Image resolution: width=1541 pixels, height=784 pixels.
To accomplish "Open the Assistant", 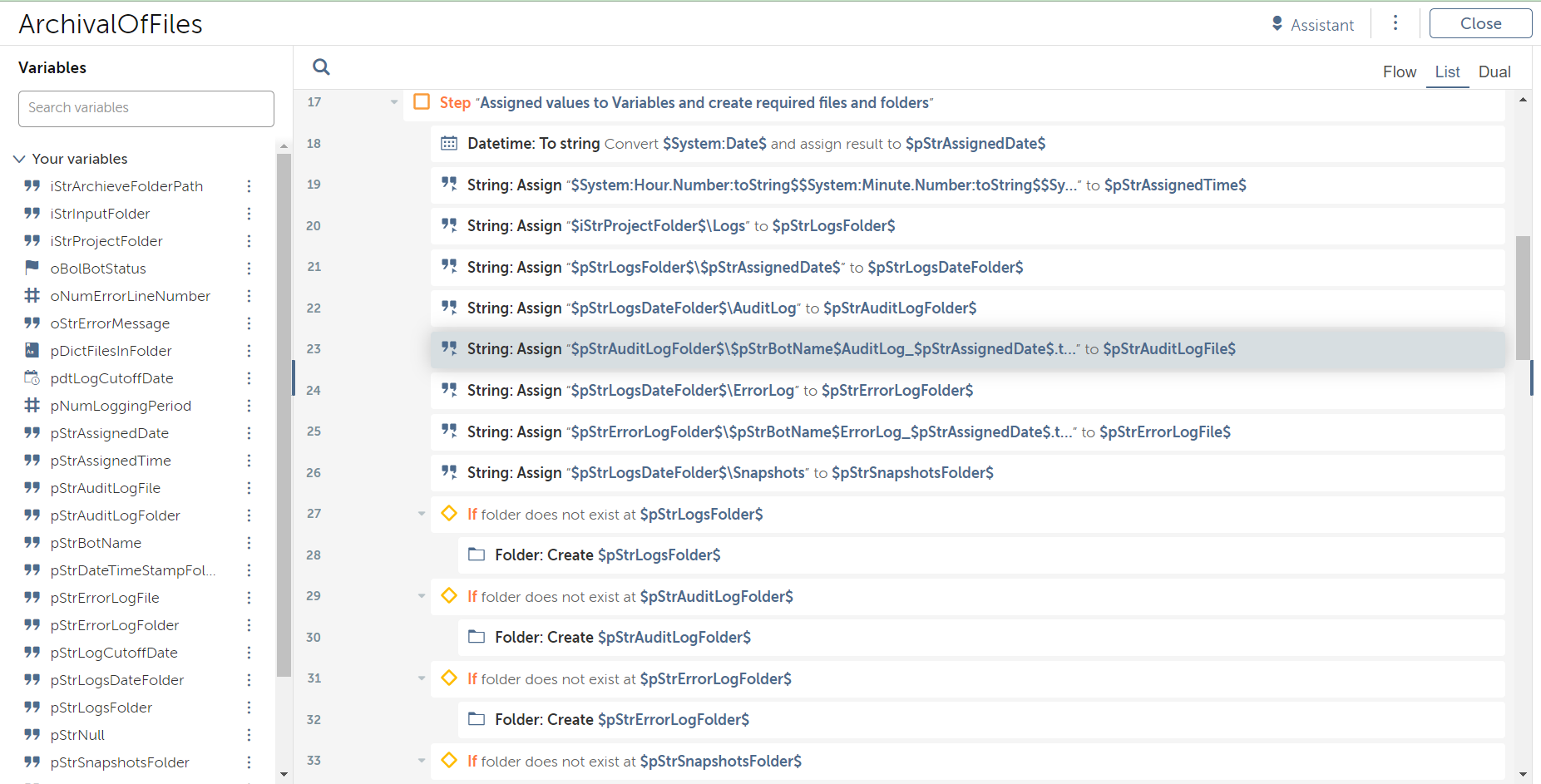I will click(1313, 25).
